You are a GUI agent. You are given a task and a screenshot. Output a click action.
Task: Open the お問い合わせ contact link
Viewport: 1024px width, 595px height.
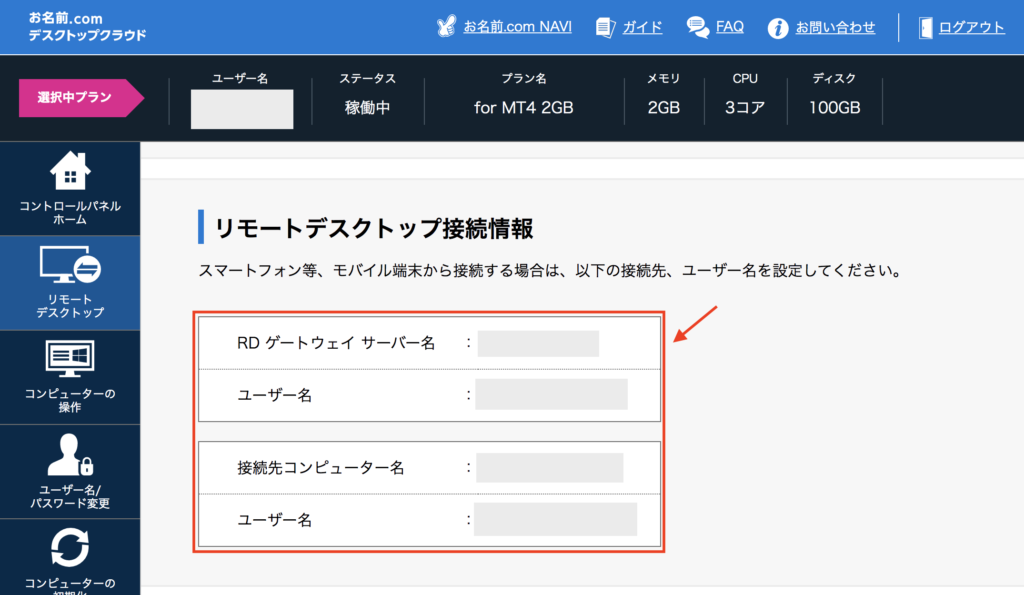835,28
